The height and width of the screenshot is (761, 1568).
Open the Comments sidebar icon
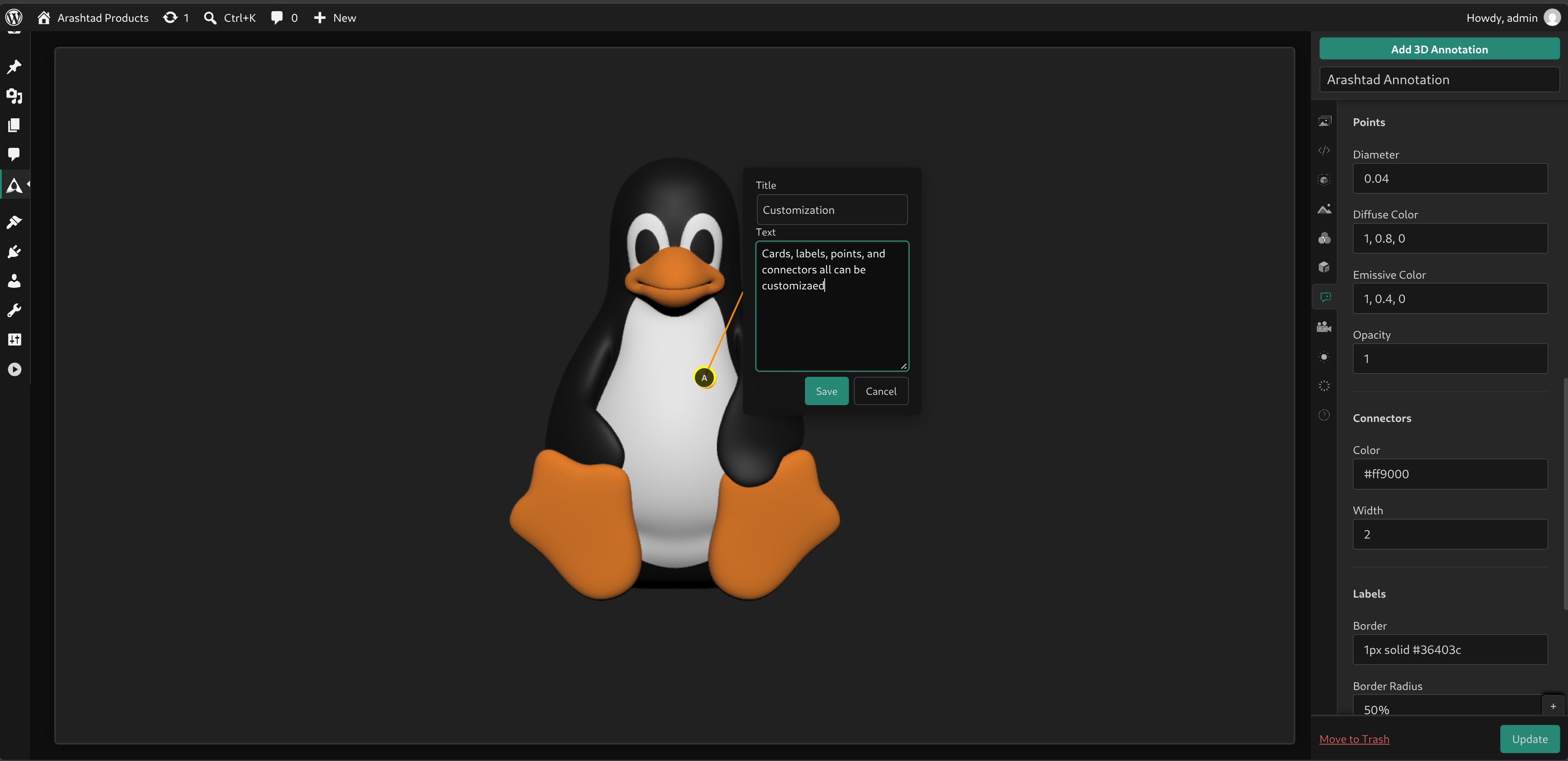[x=14, y=154]
